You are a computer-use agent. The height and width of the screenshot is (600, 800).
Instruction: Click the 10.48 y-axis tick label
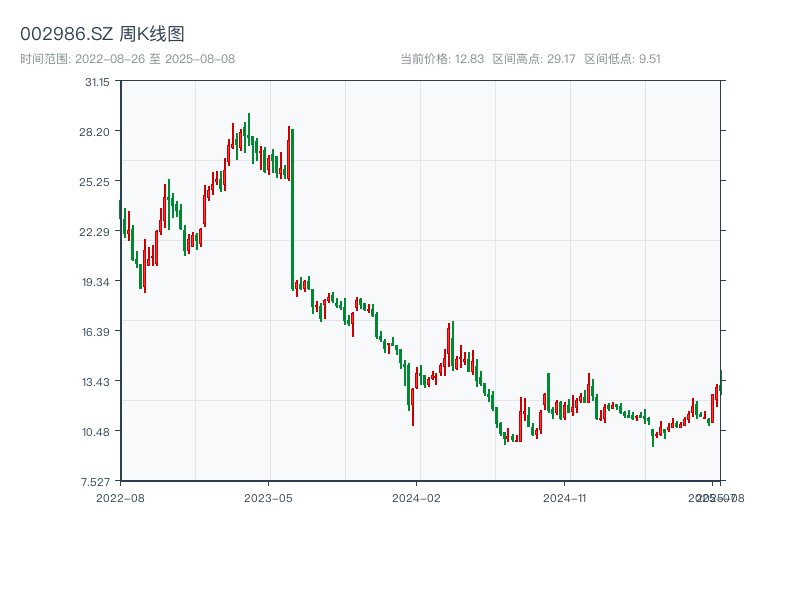[x=97, y=431]
